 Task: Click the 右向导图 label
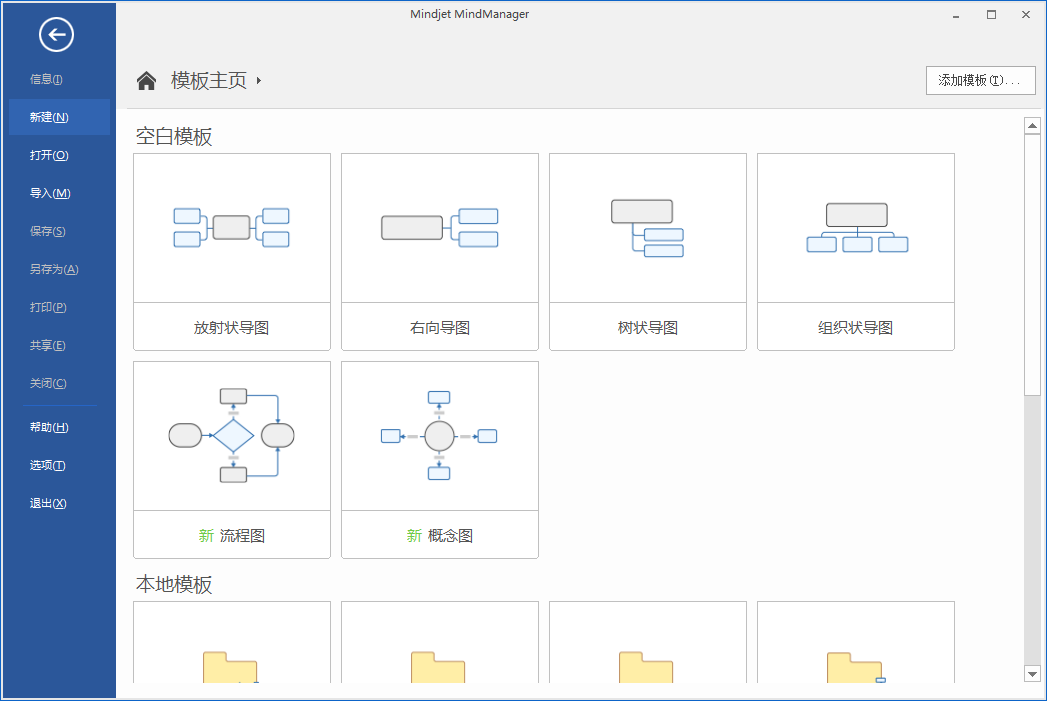pyautogui.click(x=439, y=328)
